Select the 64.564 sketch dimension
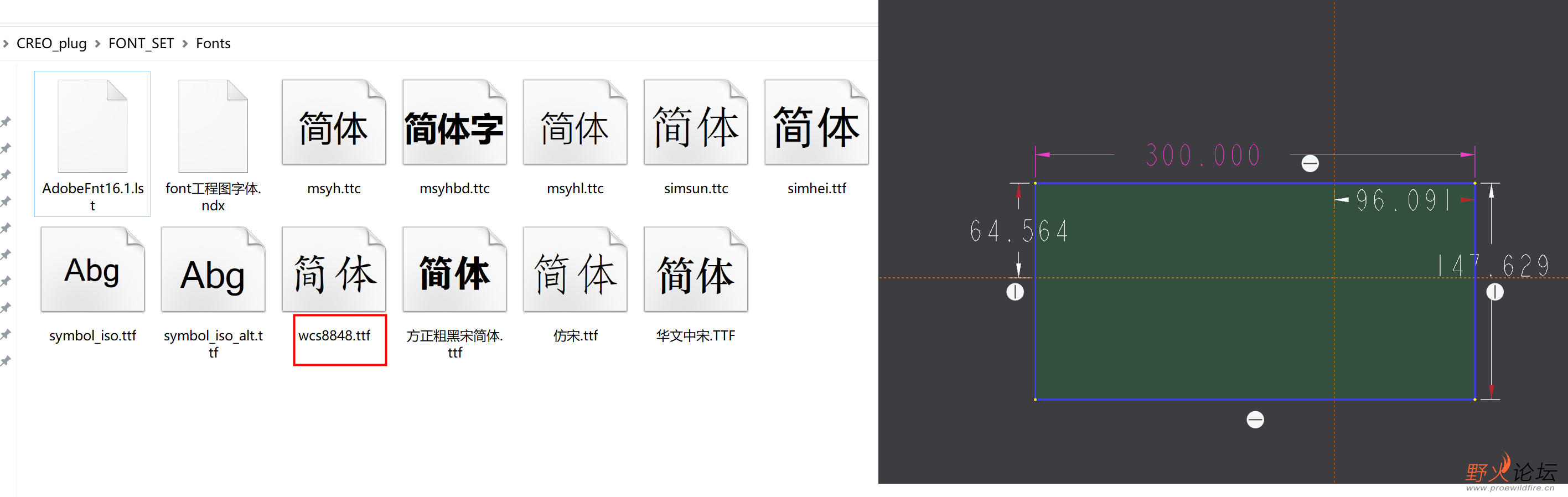 click(x=1019, y=231)
